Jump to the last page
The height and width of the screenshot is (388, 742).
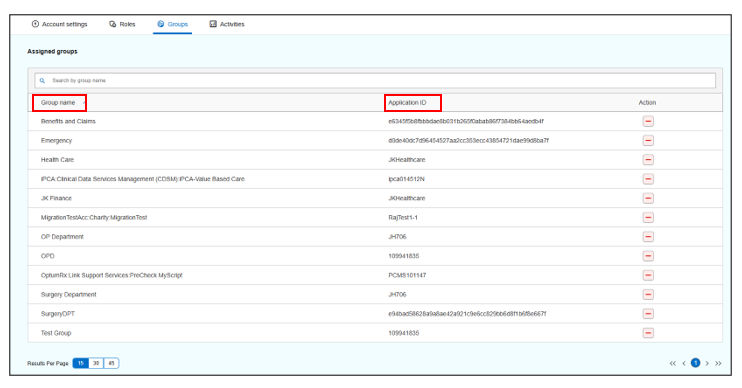tap(718, 363)
